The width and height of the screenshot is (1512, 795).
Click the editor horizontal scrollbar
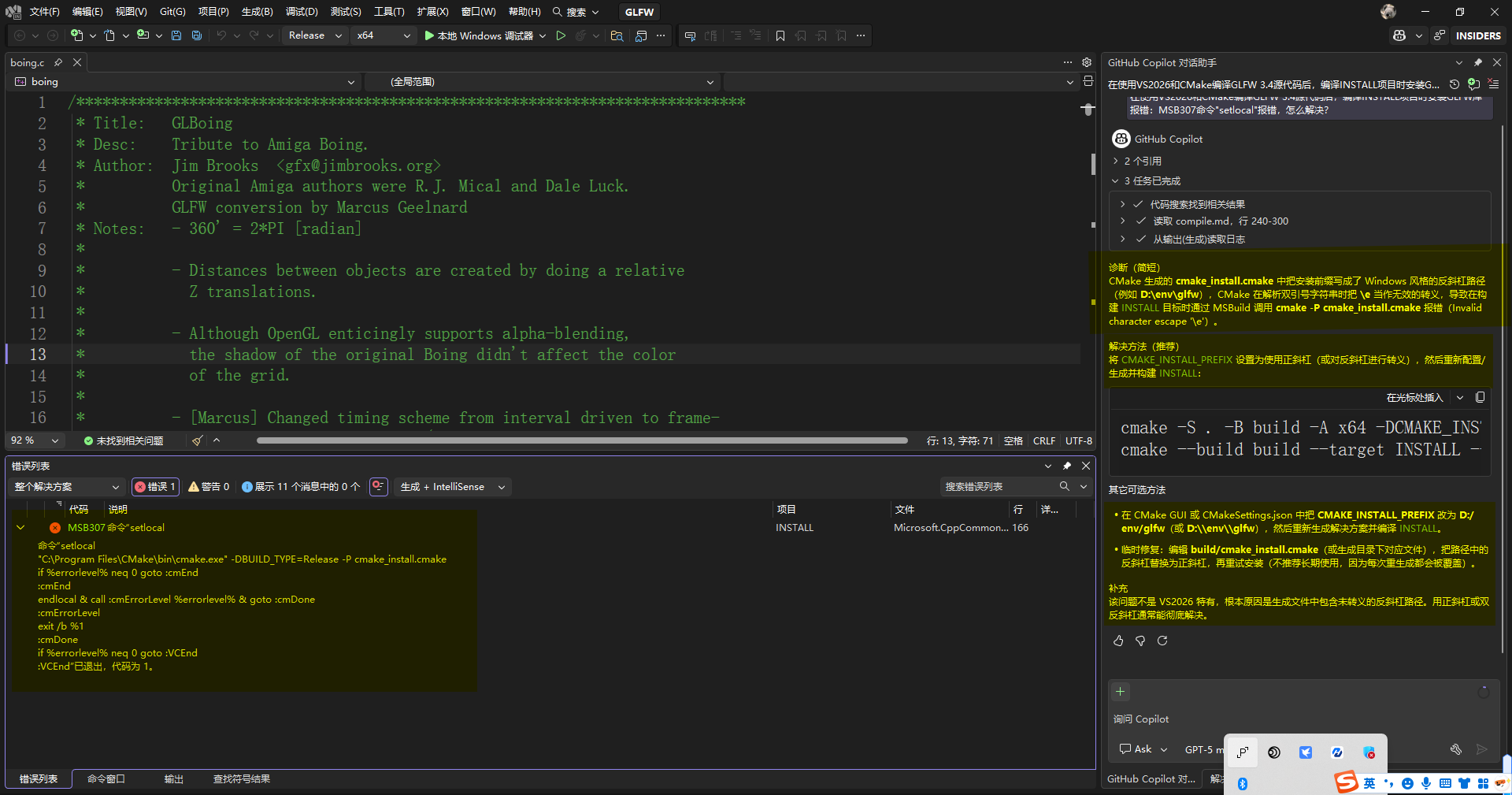point(582,440)
